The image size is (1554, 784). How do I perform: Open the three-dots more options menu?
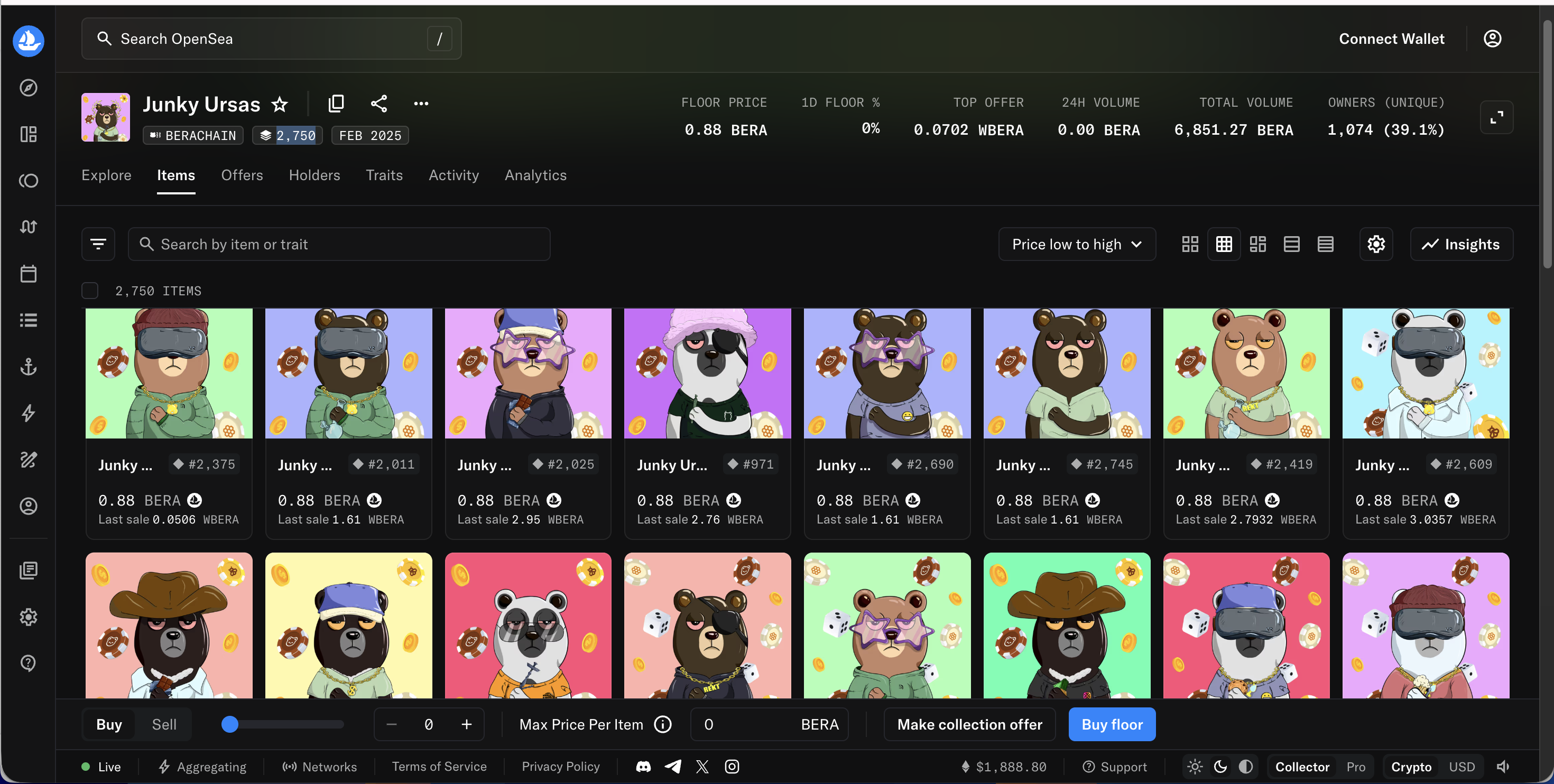click(x=421, y=104)
